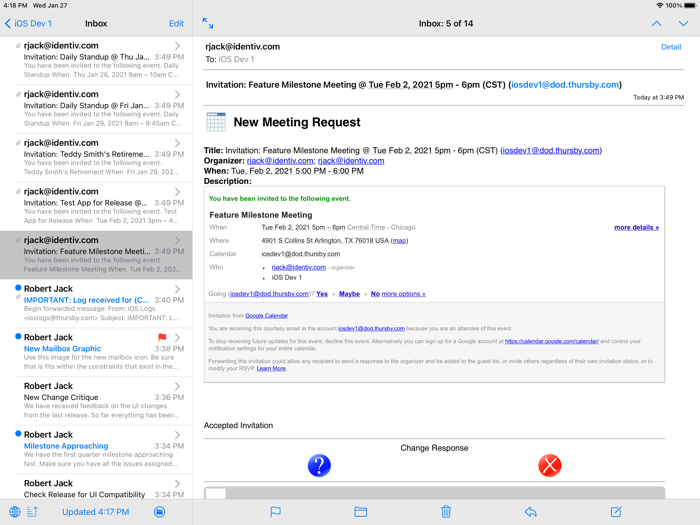This screenshot has height=525, width=700.
Task: Delete the message with the trash icon
Action: pos(446,511)
